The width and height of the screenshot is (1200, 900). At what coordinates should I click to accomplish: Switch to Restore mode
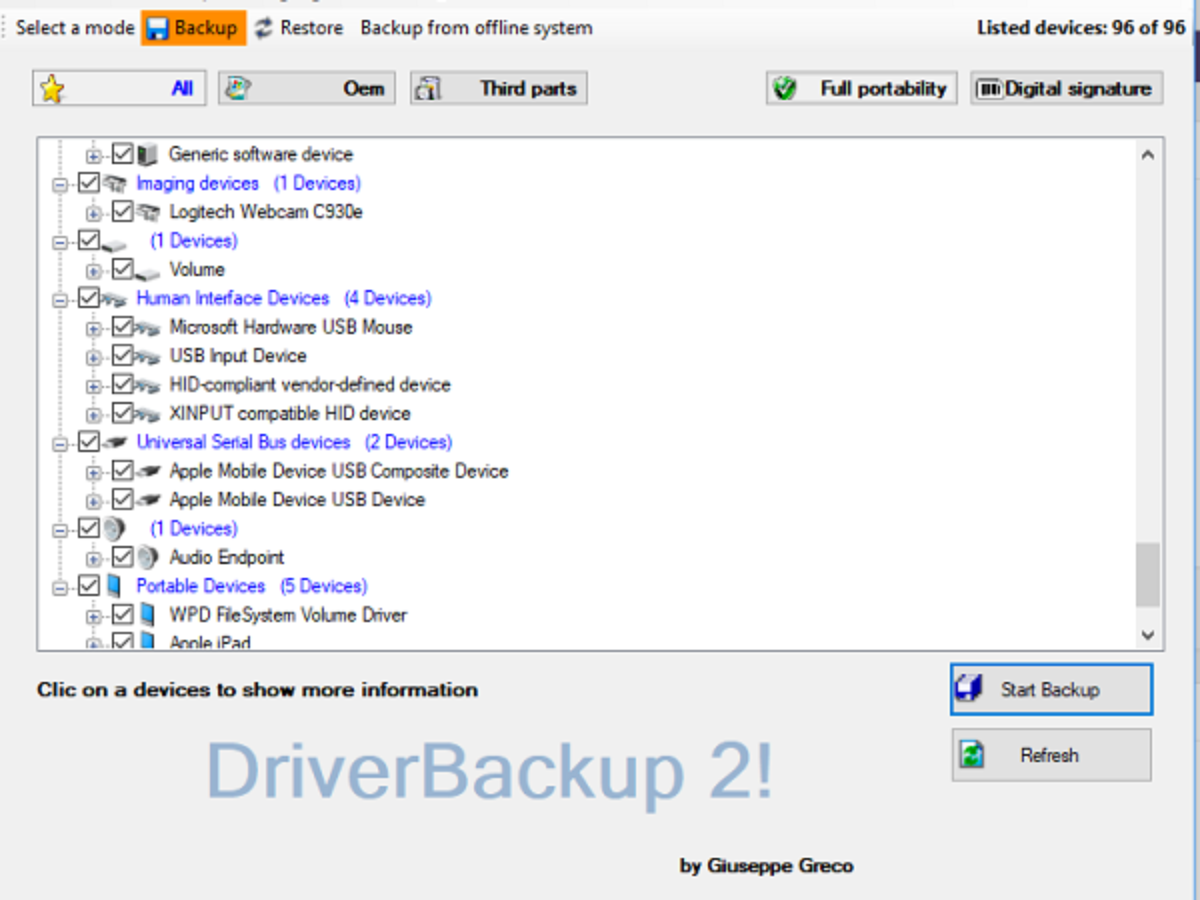299,28
